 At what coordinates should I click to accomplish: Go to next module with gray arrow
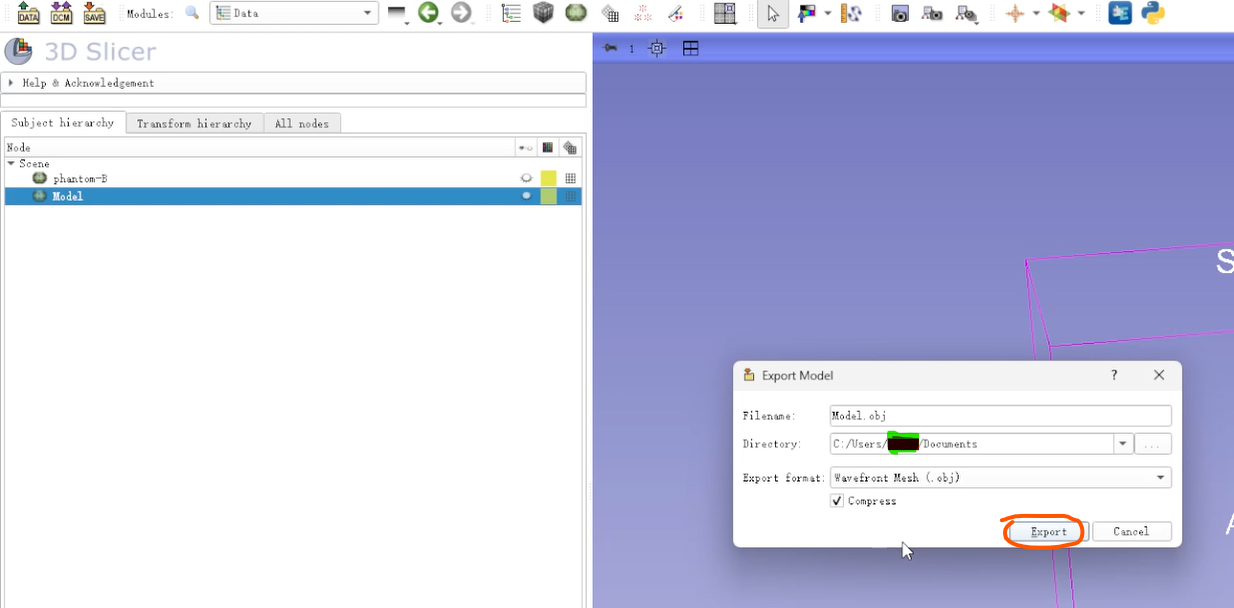point(461,13)
